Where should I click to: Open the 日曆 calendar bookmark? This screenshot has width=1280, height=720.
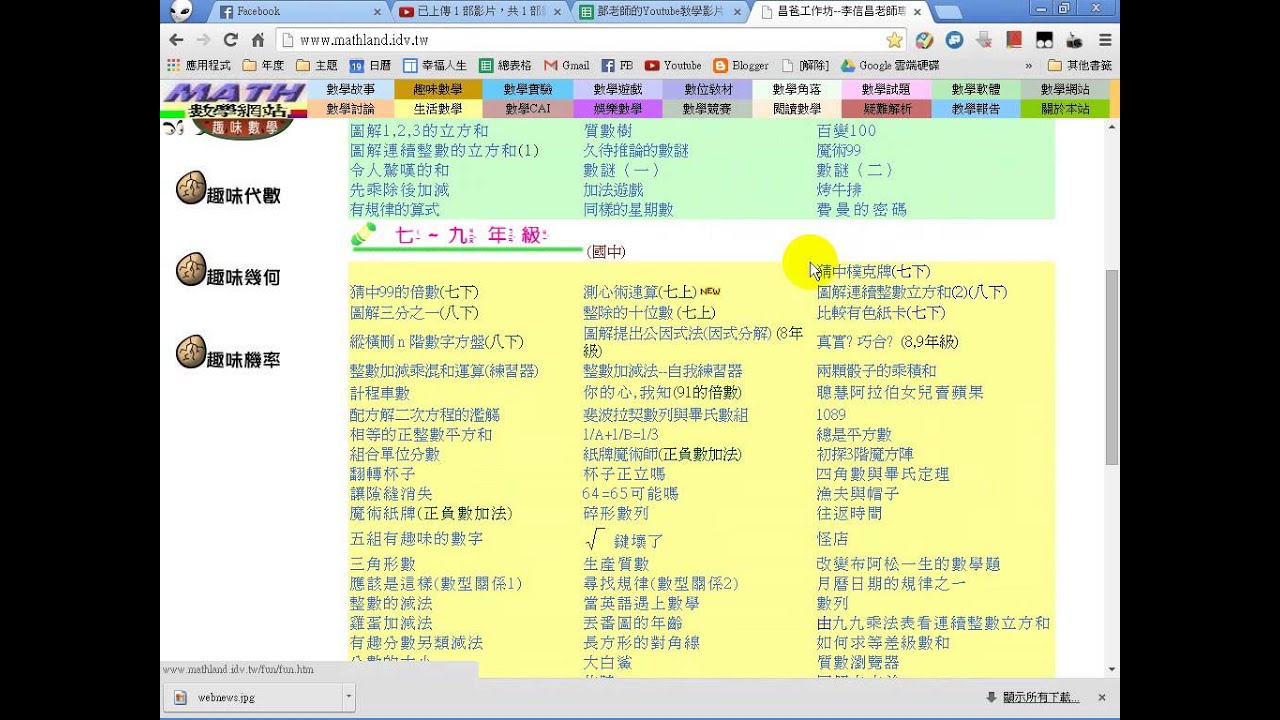click(x=370, y=66)
